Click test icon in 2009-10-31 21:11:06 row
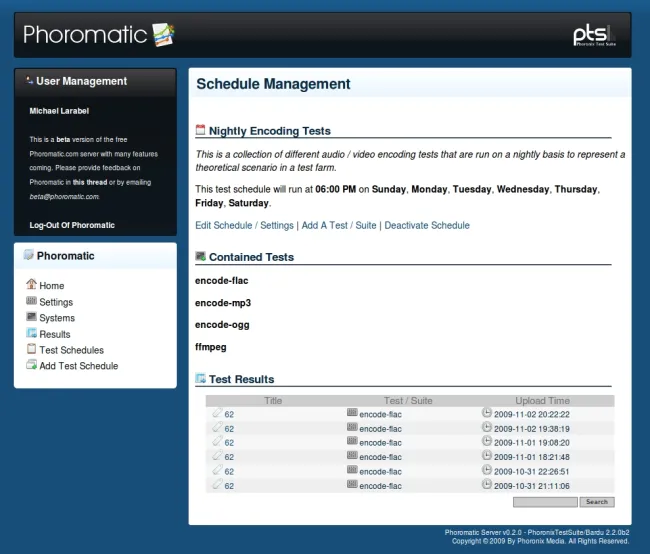 (352, 484)
